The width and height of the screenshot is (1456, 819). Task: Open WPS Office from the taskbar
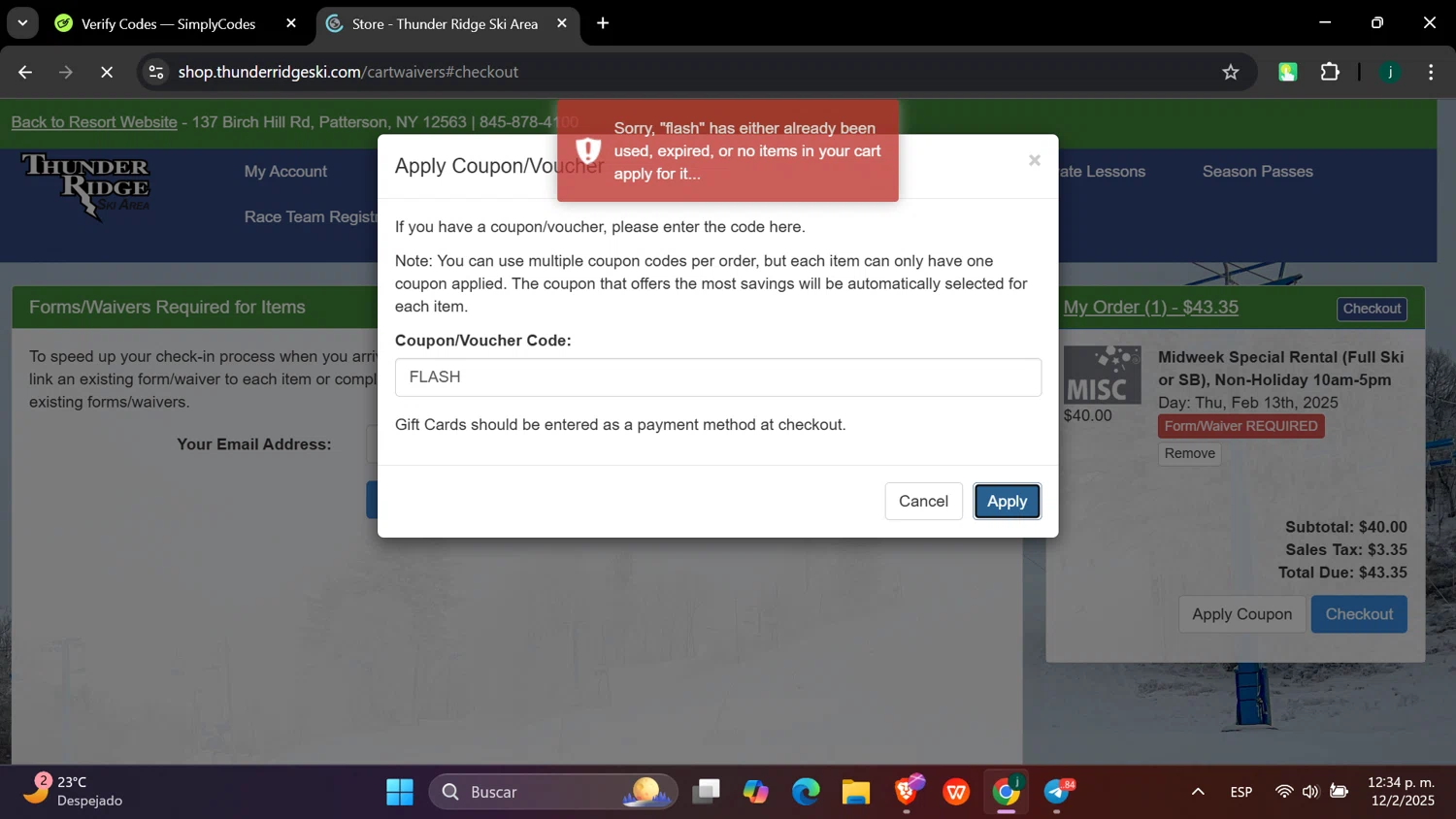(956, 792)
